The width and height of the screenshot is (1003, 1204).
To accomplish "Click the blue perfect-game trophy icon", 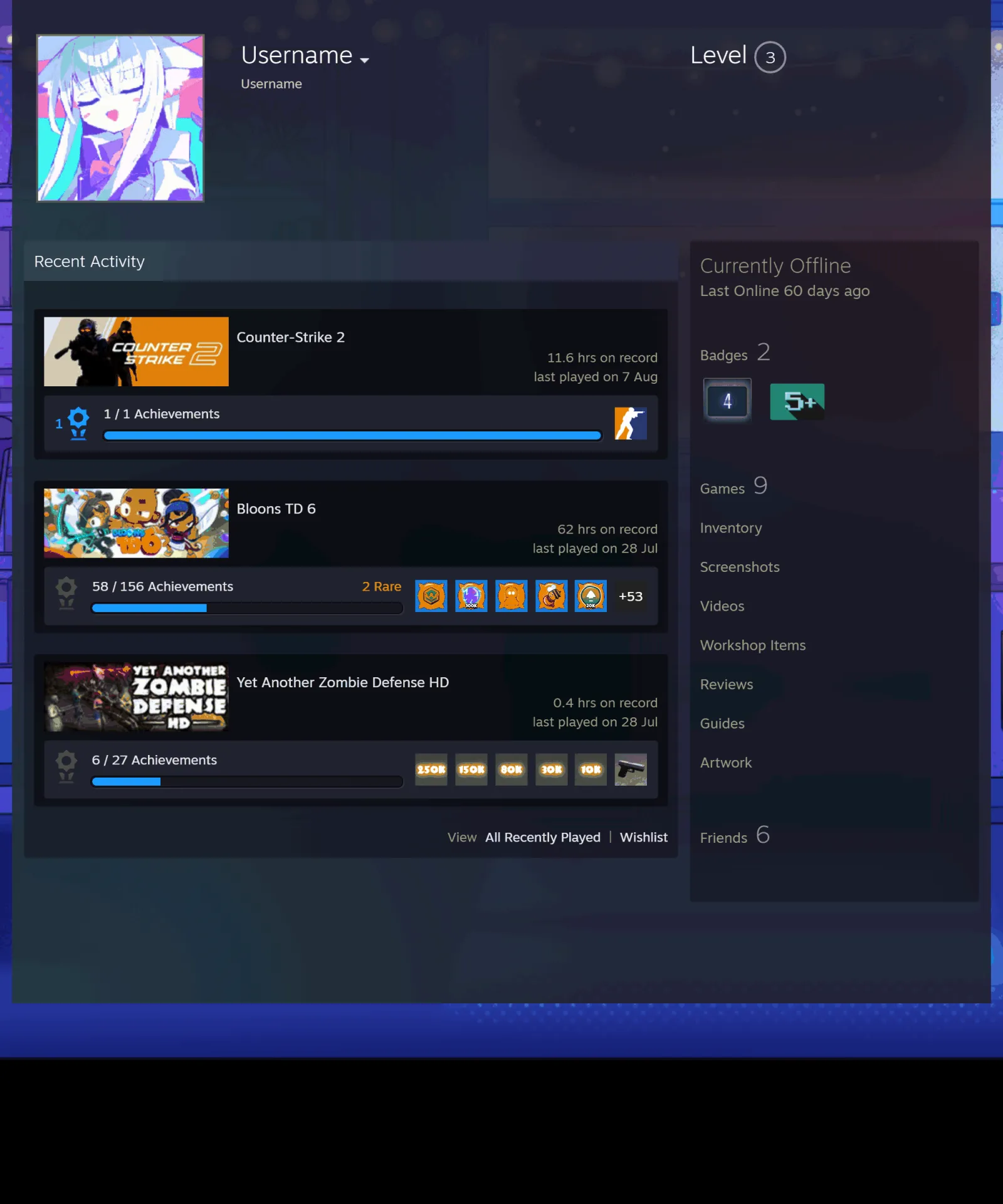I will tap(78, 423).
